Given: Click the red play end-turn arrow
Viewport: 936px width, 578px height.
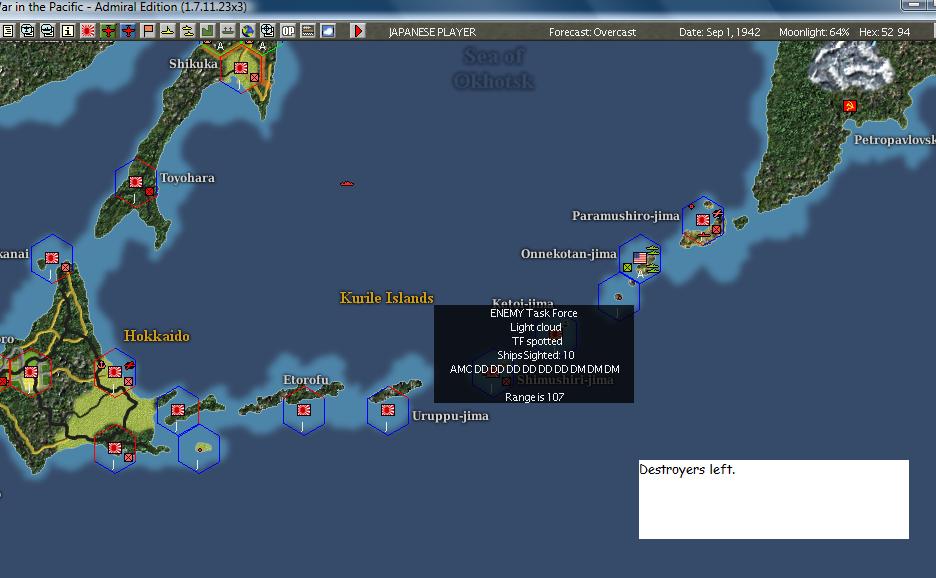Looking at the screenshot, I should click(x=358, y=31).
